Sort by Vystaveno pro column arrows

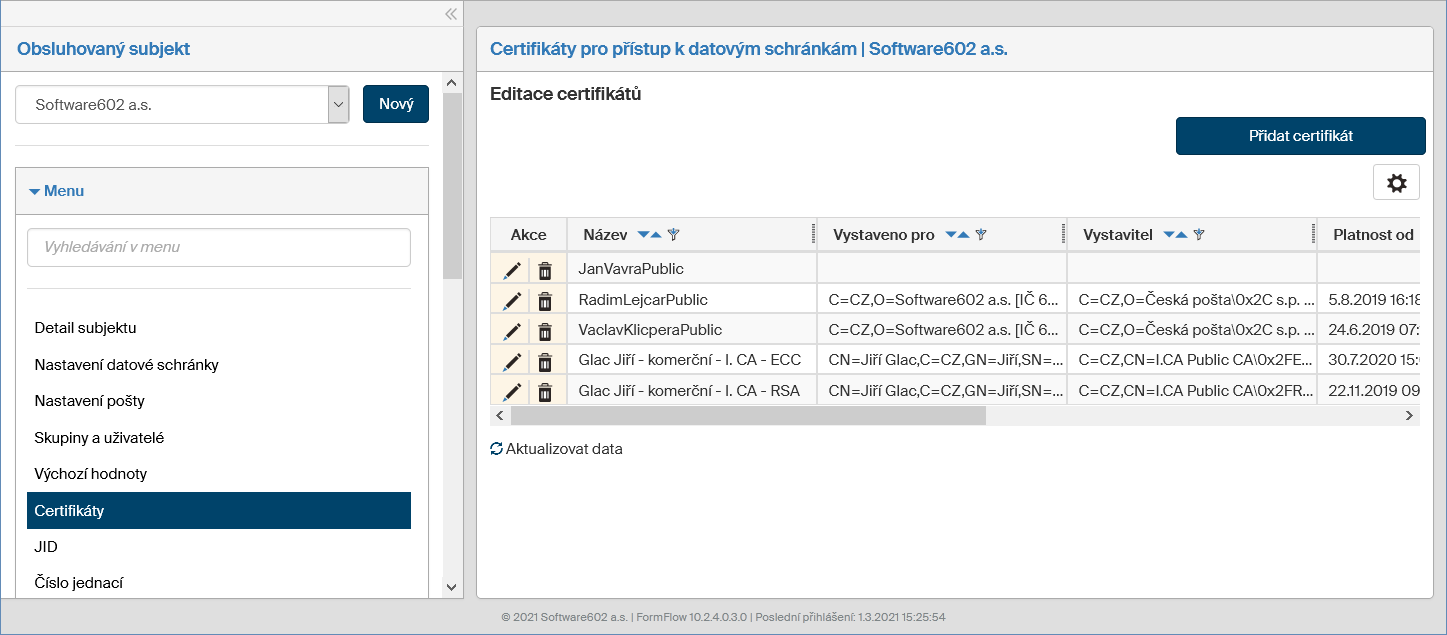[957, 235]
